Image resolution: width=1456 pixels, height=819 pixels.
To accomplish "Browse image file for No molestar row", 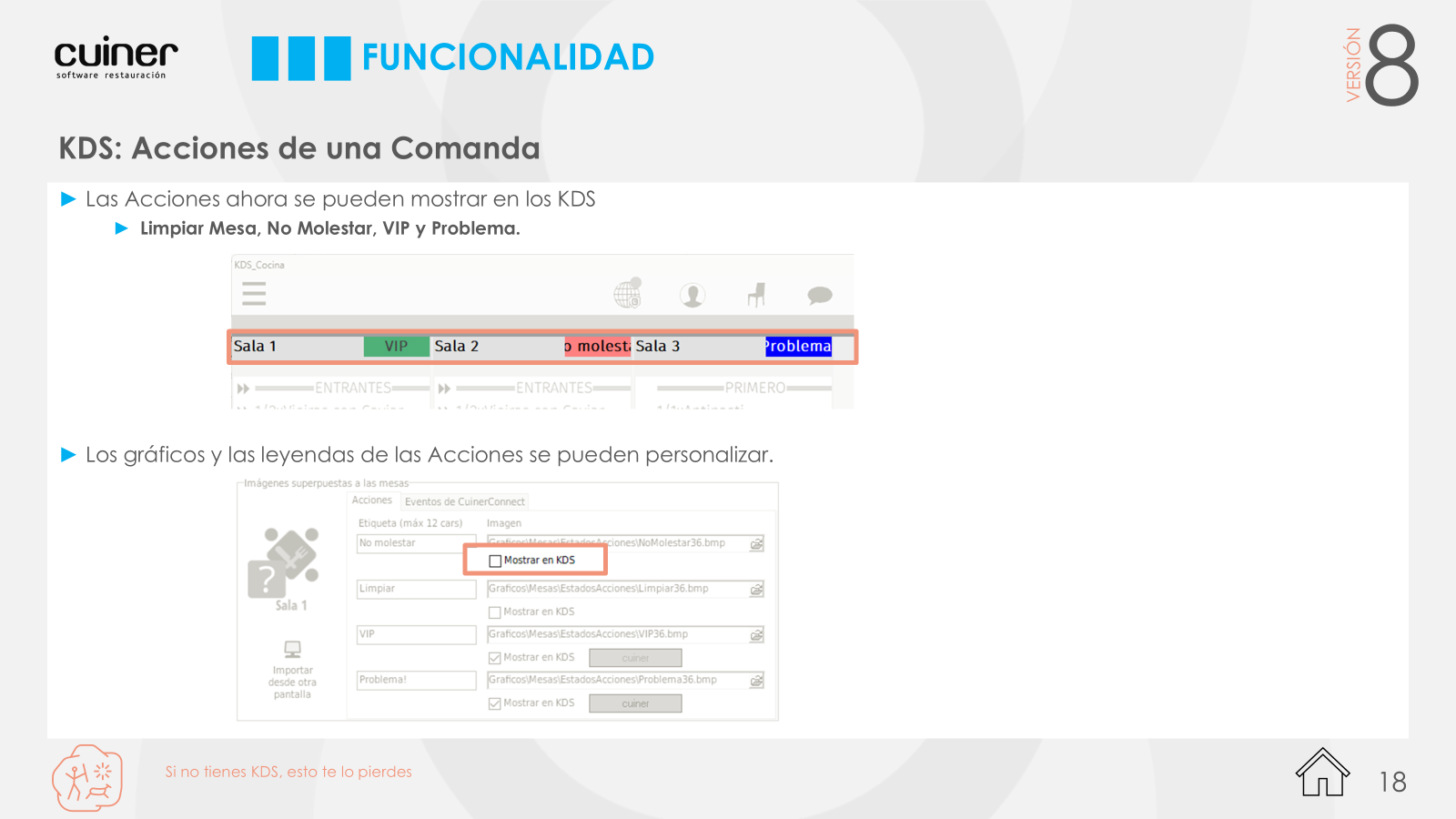I will click(x=756, y=544).
